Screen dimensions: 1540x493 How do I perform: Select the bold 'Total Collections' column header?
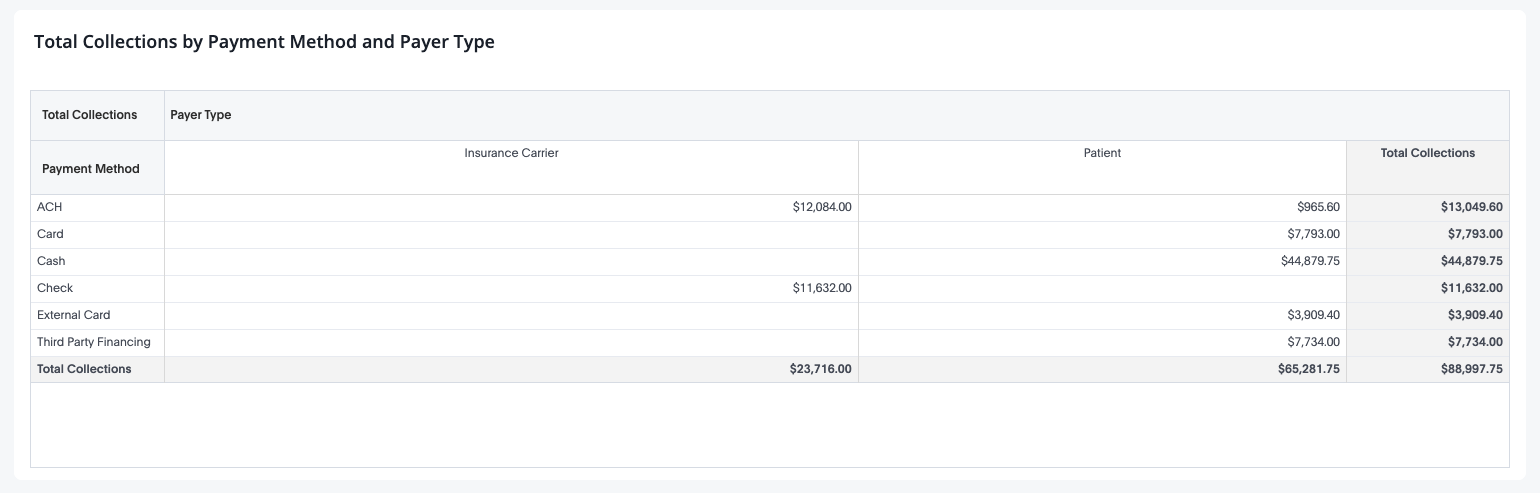1427,153
